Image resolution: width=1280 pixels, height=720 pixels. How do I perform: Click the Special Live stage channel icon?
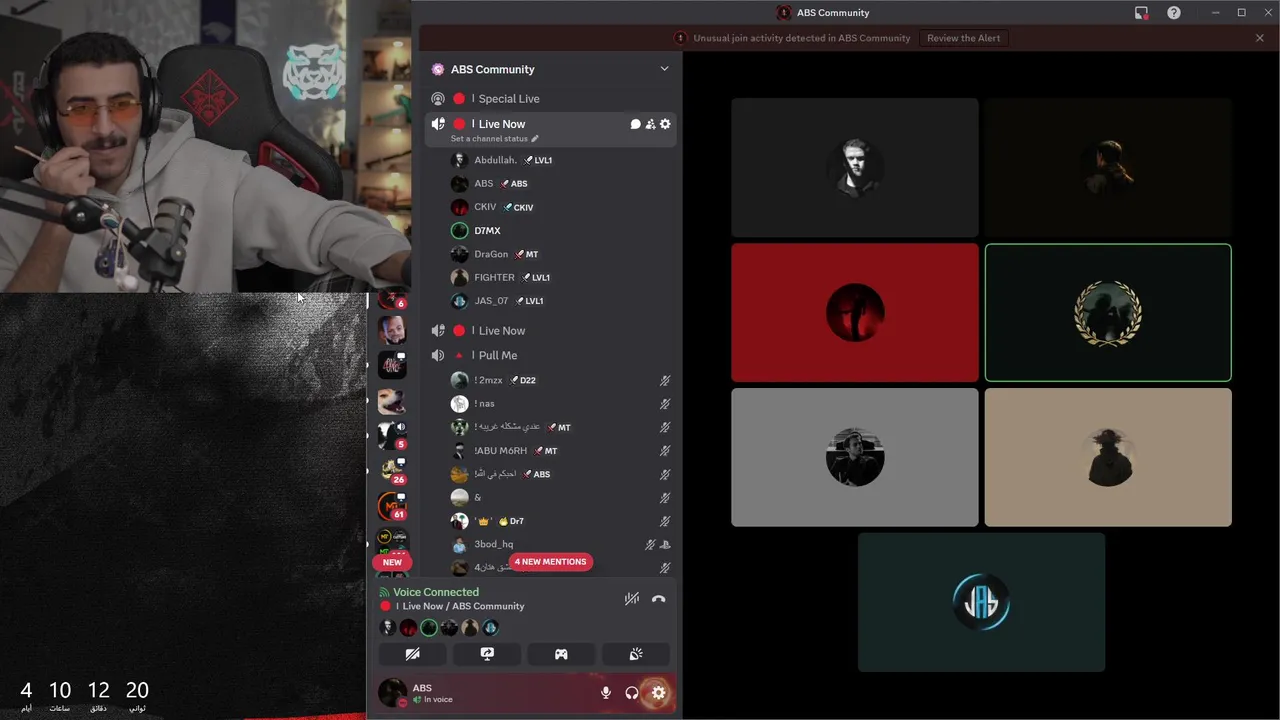(438, 99)
